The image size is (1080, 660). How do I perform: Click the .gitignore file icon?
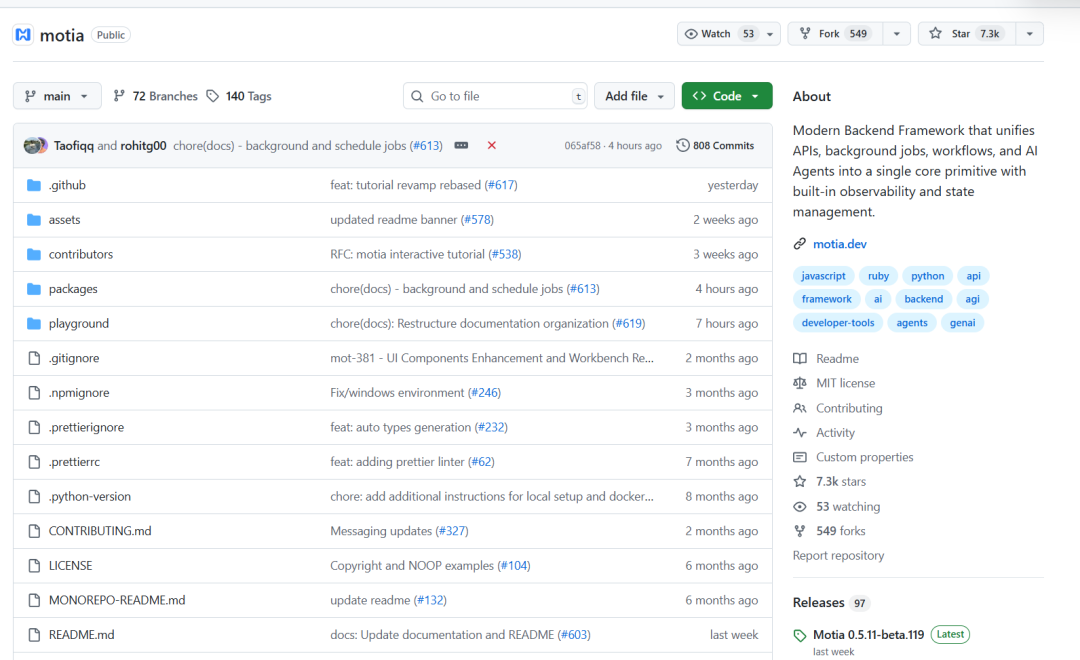coord(34,358)
